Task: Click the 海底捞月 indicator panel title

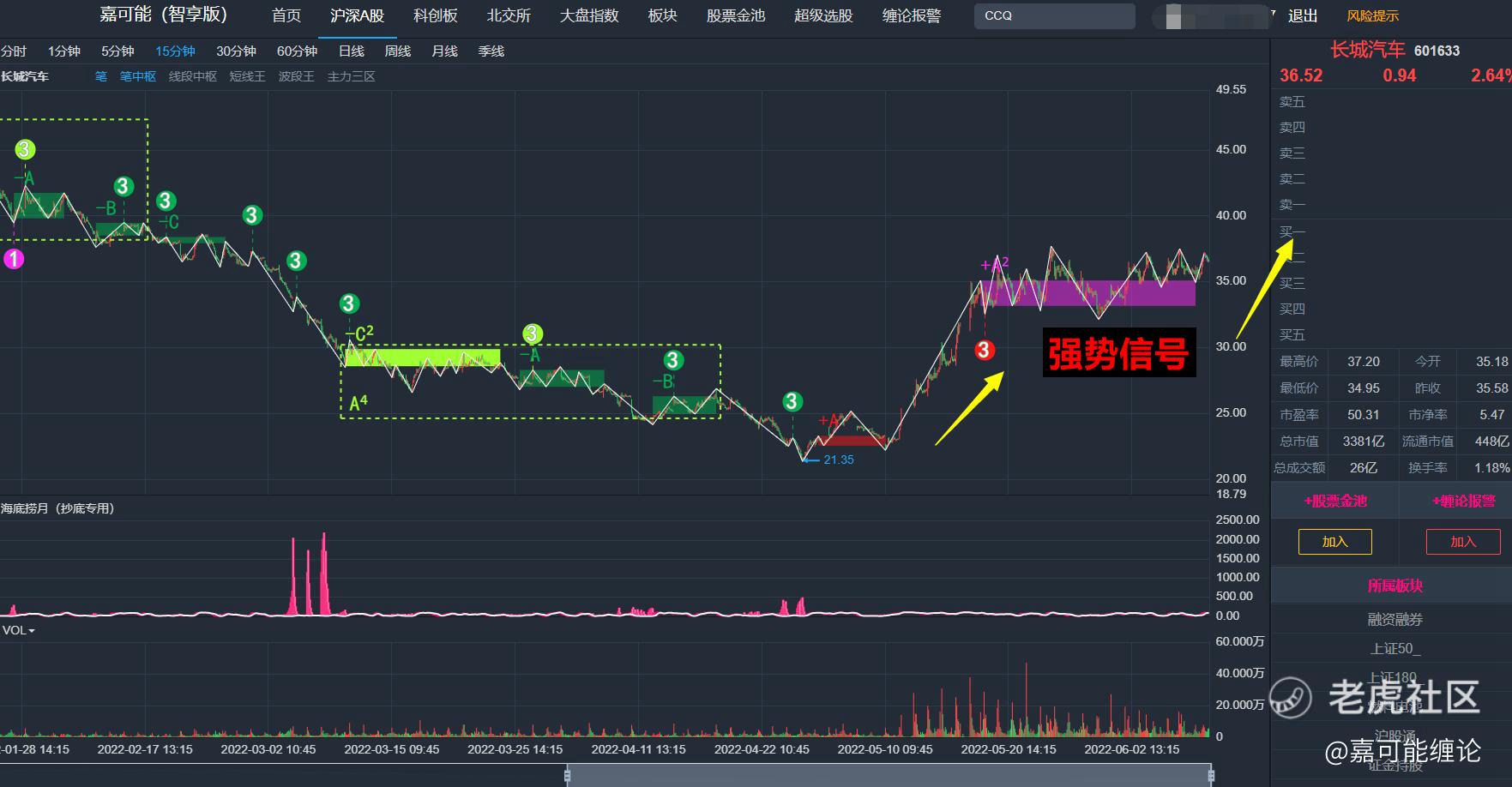Action: [x=58, y=508]
